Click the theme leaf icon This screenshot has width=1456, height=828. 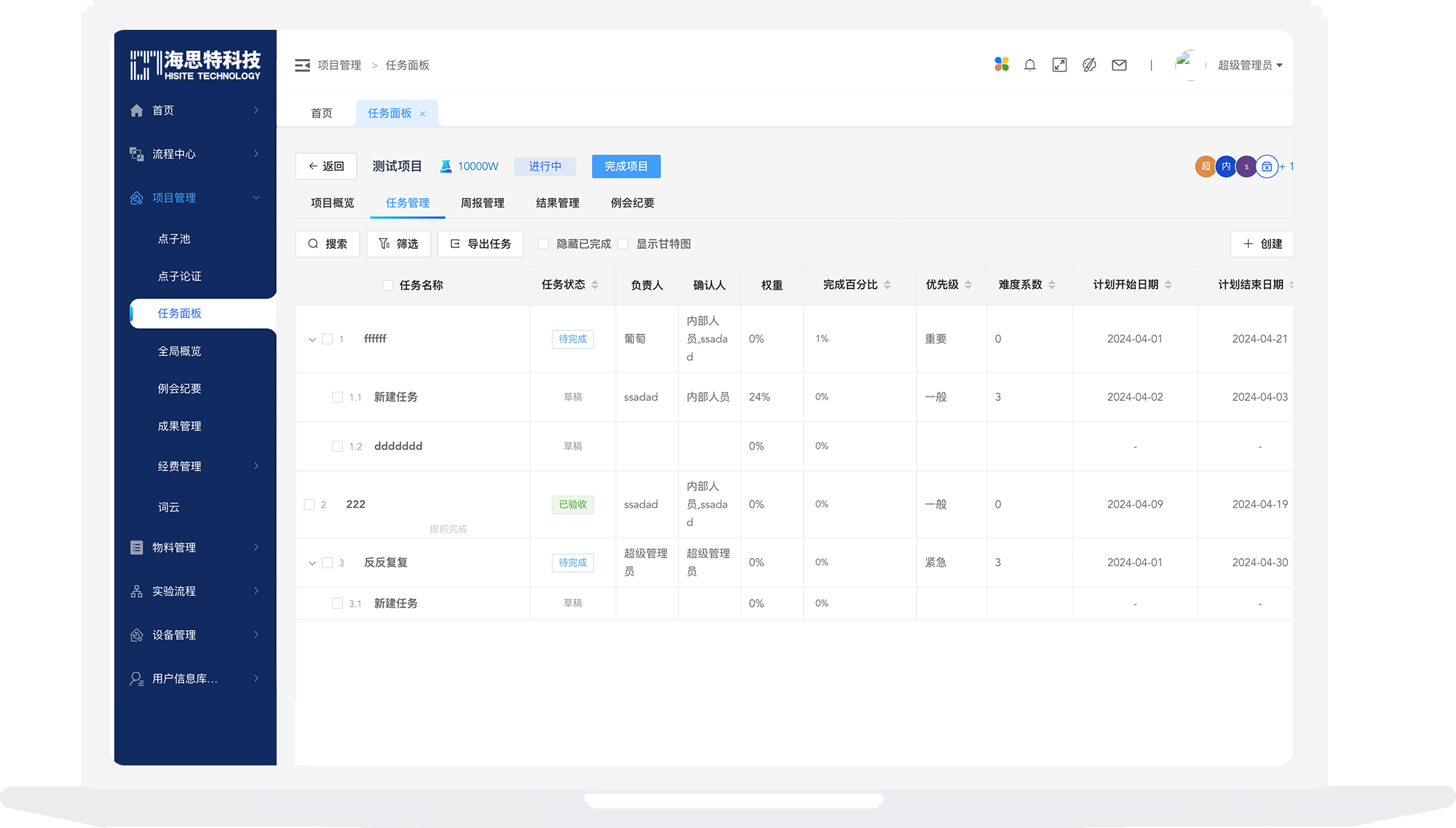(1089, 65)
